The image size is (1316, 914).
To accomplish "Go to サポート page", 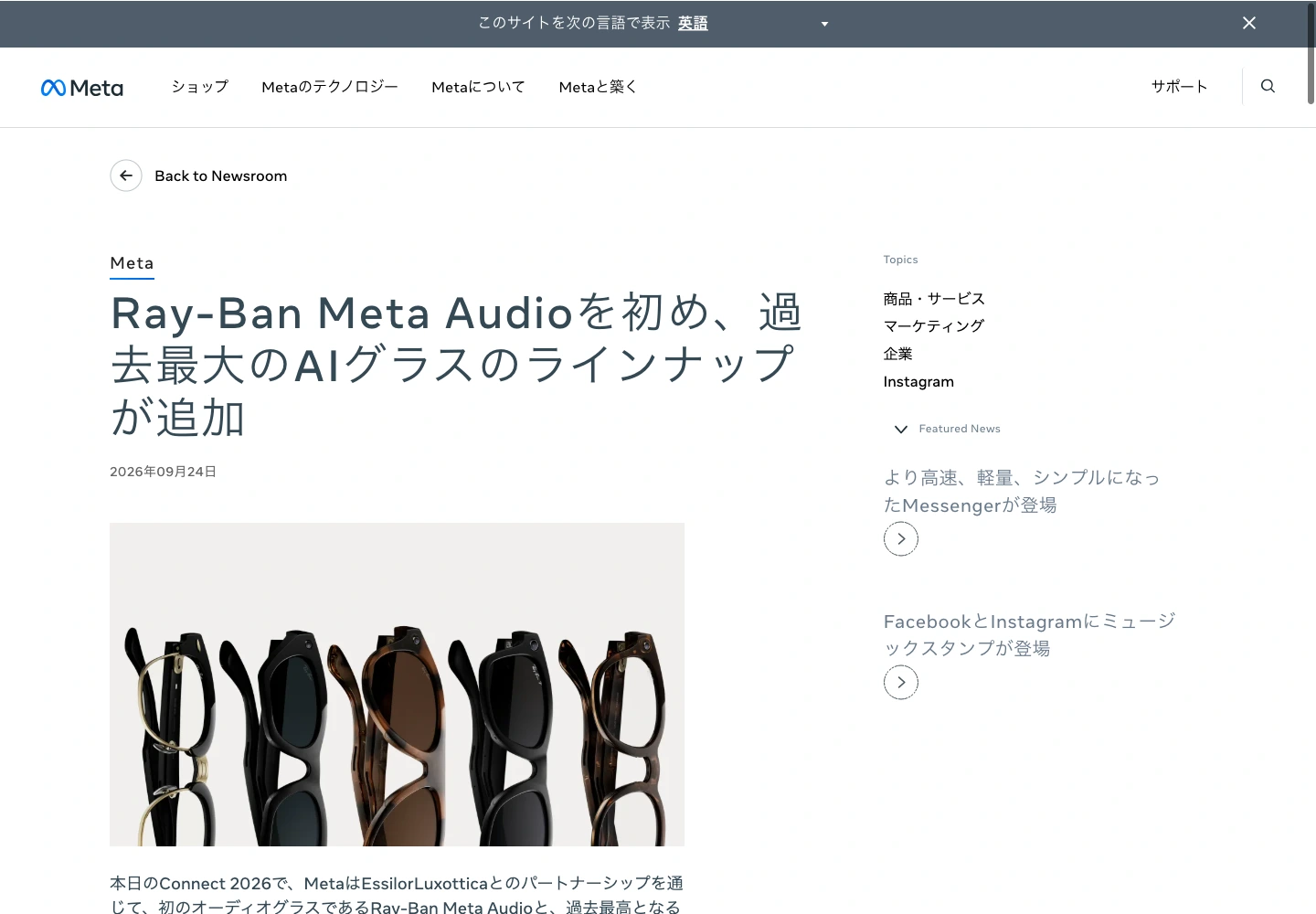I will [x=1180, y=87].
